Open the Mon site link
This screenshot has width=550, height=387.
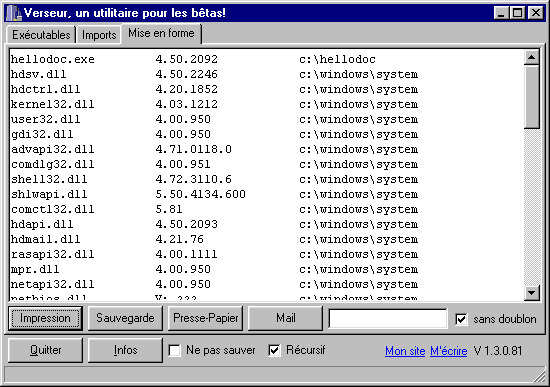pyautogui.click(x=405, y=351)
